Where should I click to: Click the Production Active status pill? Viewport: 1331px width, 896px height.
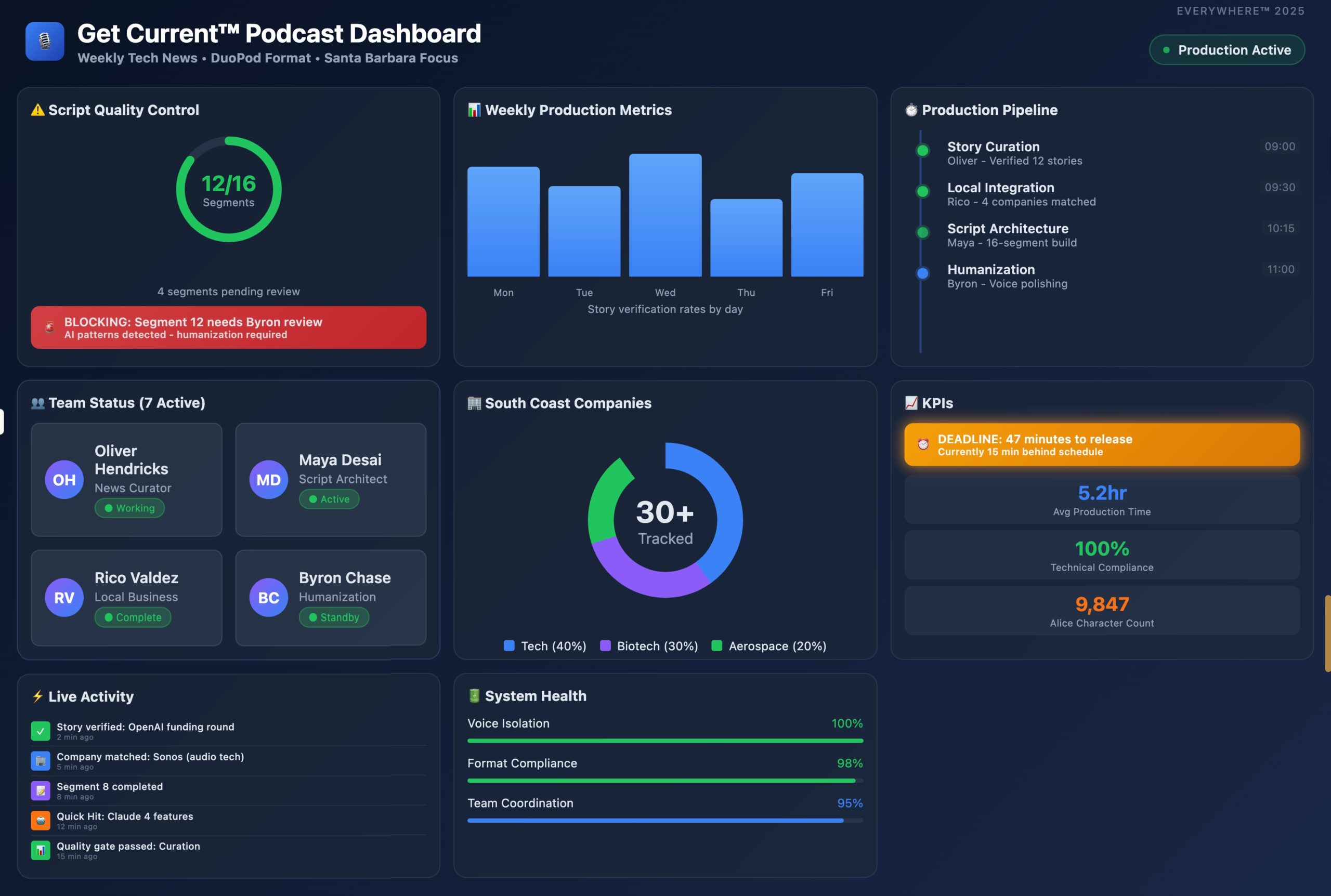(1226, 50)
